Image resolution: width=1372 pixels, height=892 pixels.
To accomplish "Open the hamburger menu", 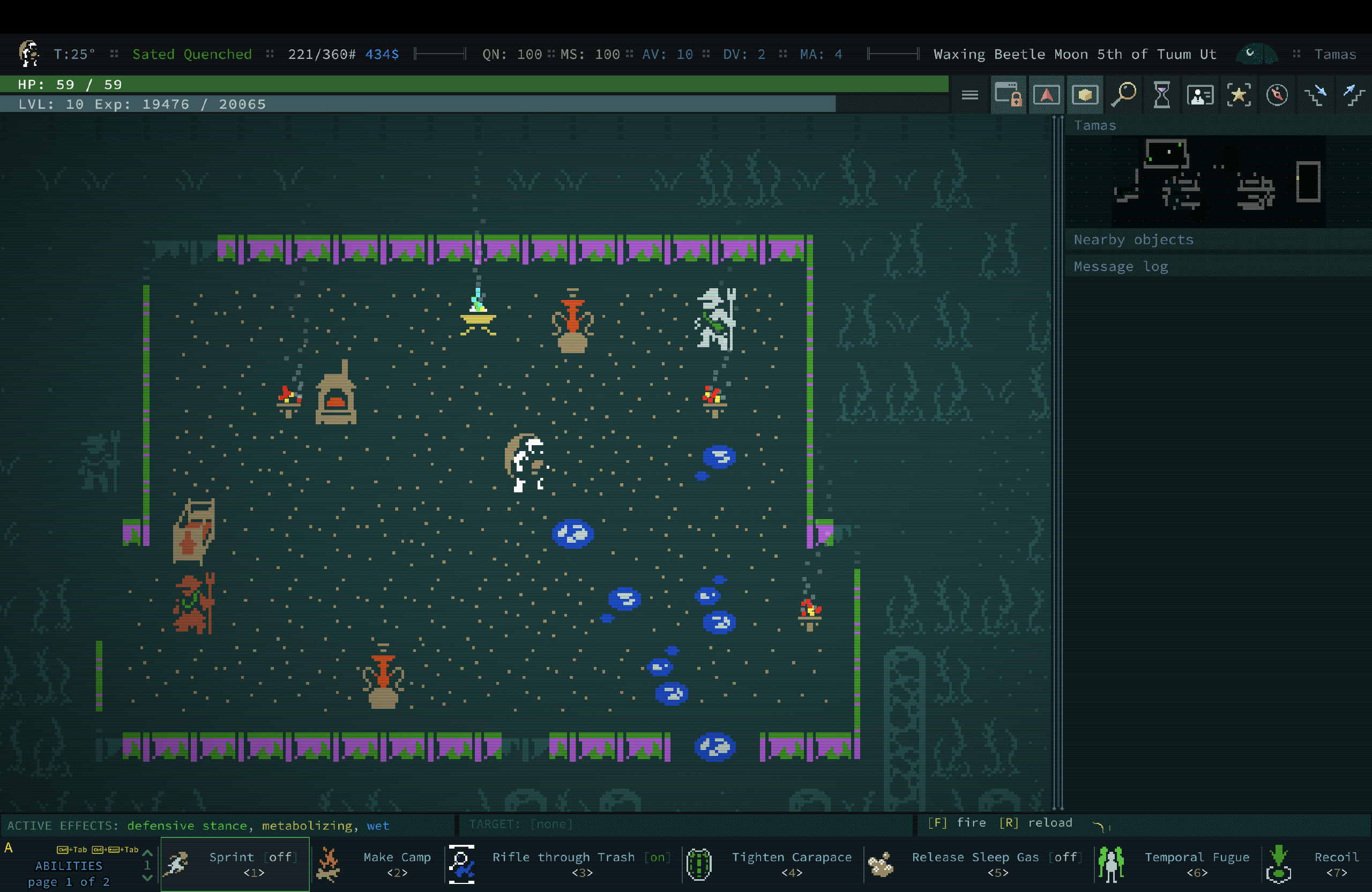I will point(970,94).
